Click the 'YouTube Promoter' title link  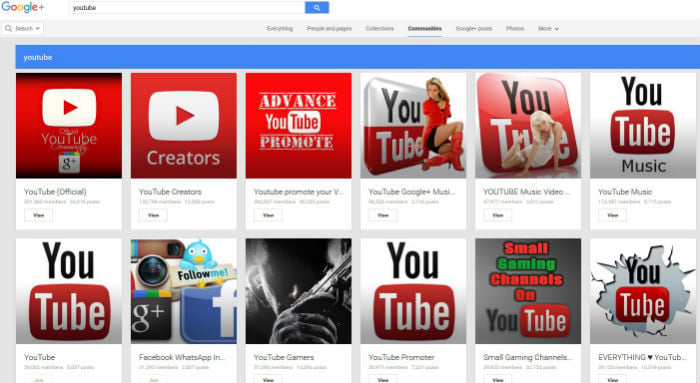click(x=401, y=357)
